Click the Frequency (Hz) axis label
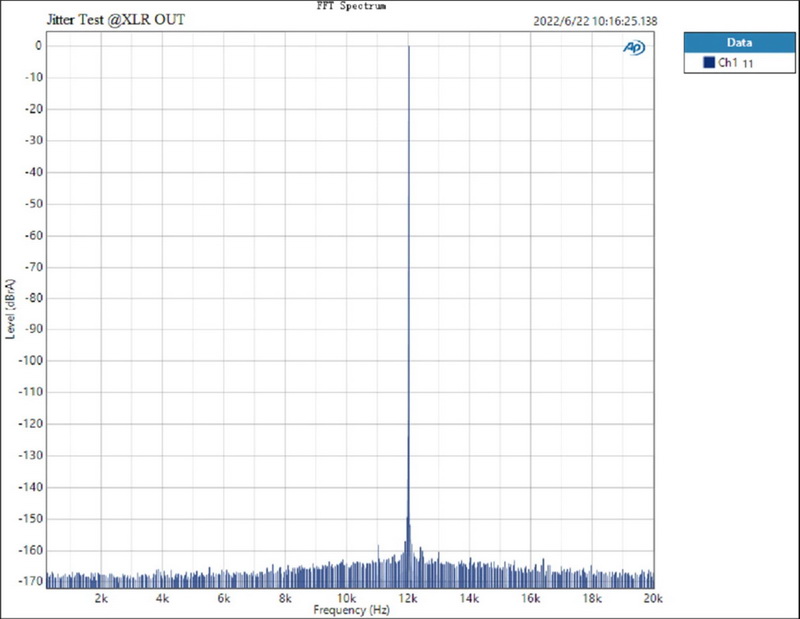The width and height of the screenshot is (800, 619). (350, 609)
